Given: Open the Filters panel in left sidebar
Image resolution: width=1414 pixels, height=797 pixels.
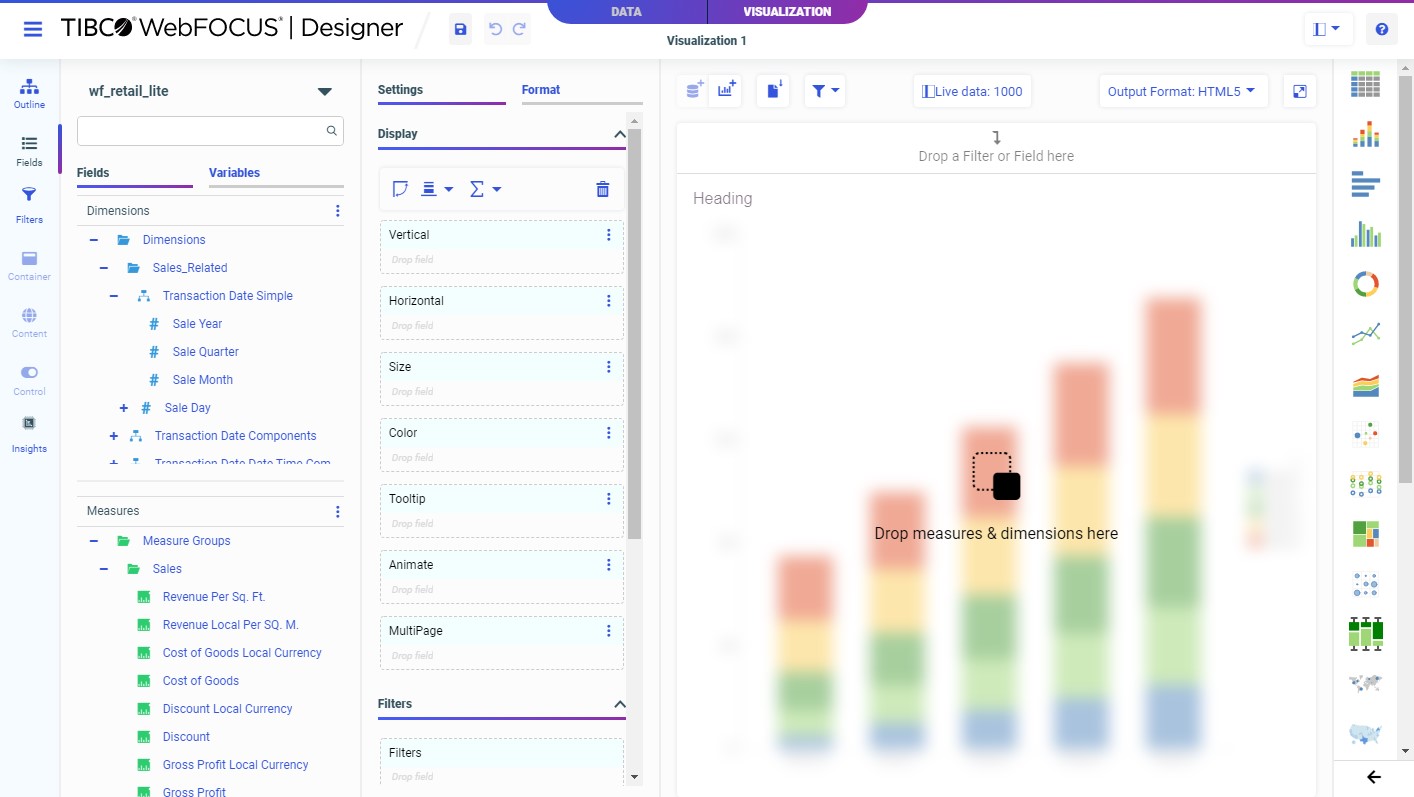Looking at the screenshot, I should click(29, 205).
